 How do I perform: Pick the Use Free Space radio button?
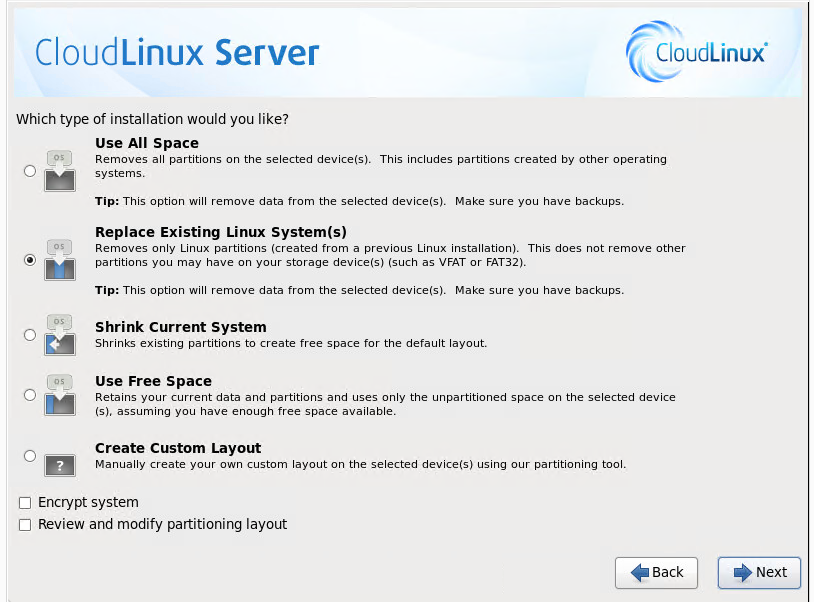click(30, 395)
